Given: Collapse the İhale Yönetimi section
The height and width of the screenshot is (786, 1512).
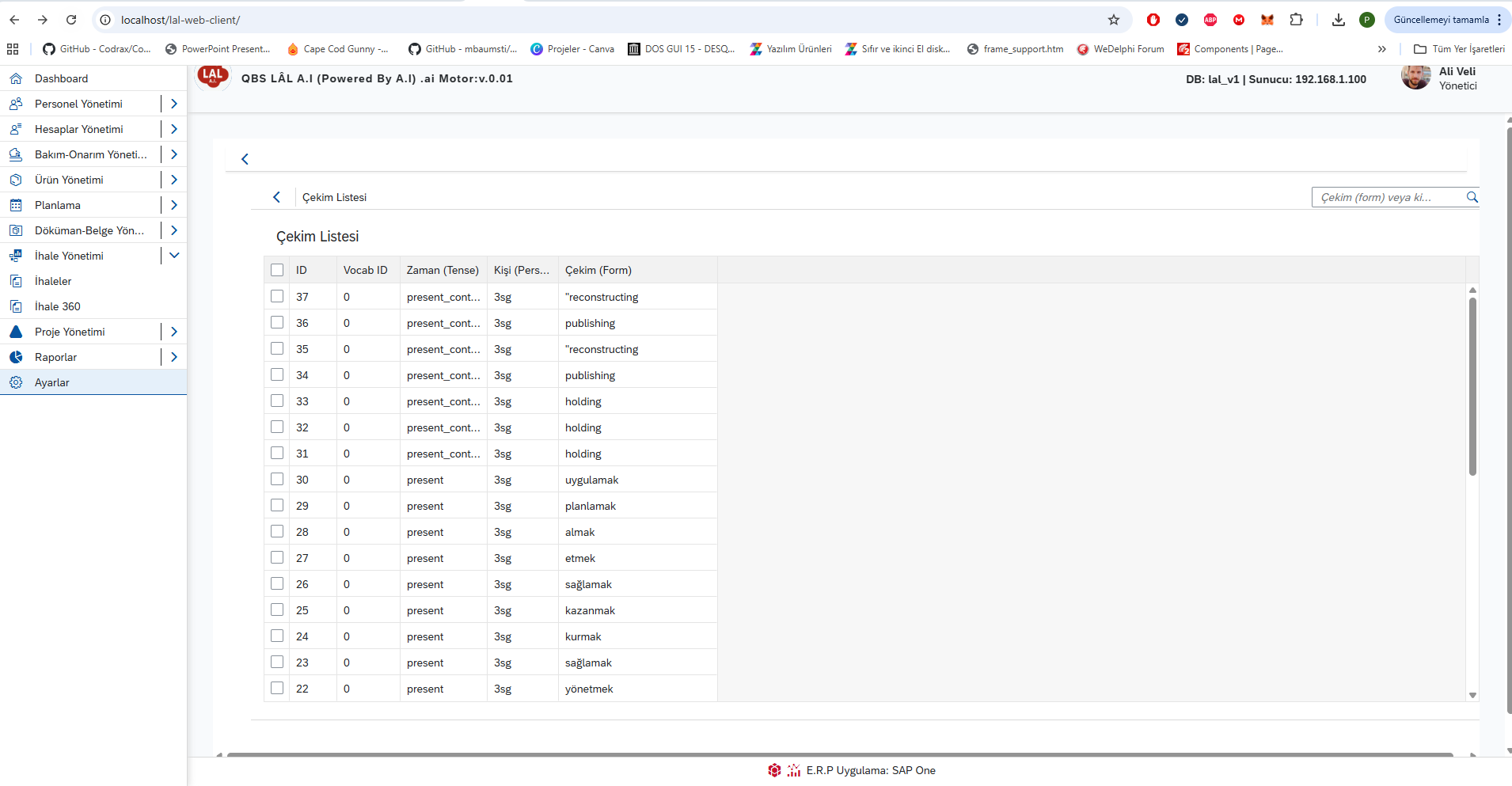Looking at the screenshot, I should (x=174, y=256).
